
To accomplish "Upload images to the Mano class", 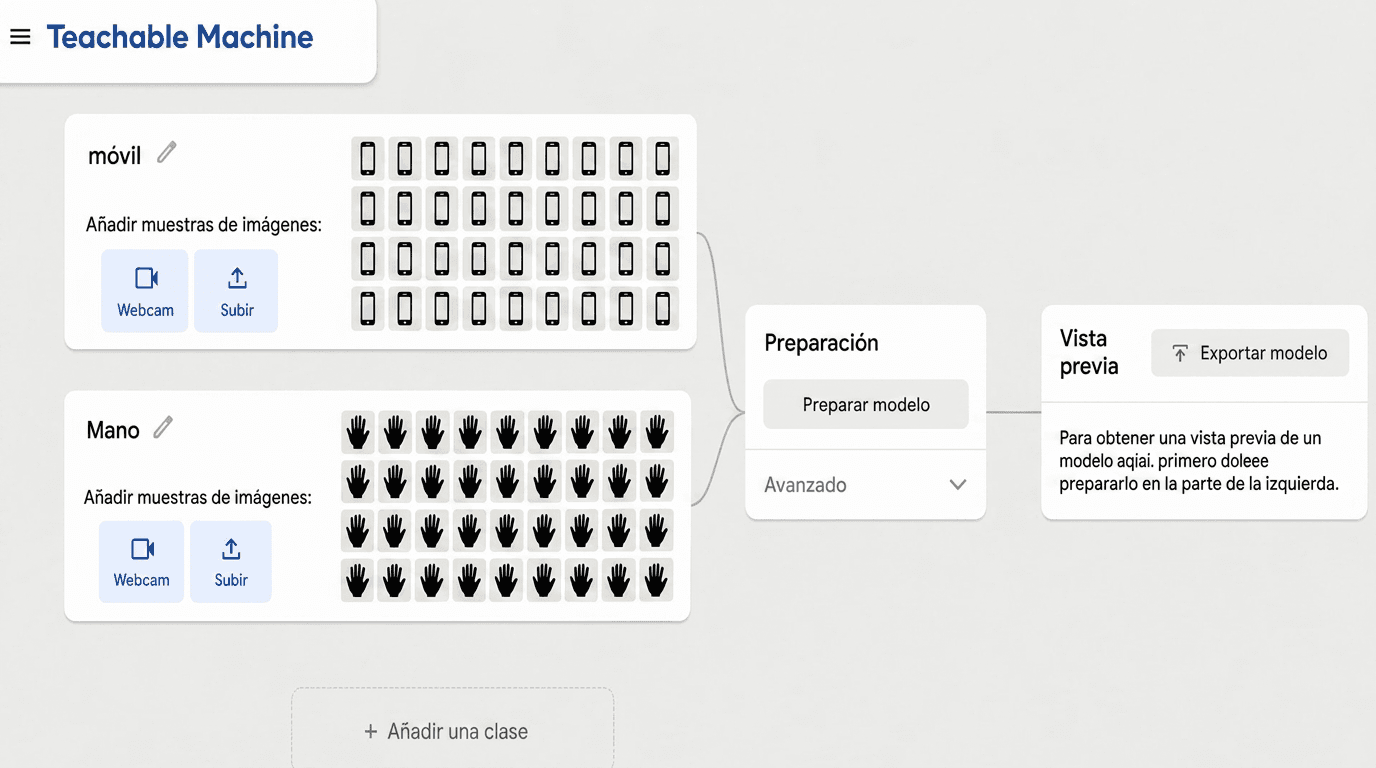I will tap(231, 562).
